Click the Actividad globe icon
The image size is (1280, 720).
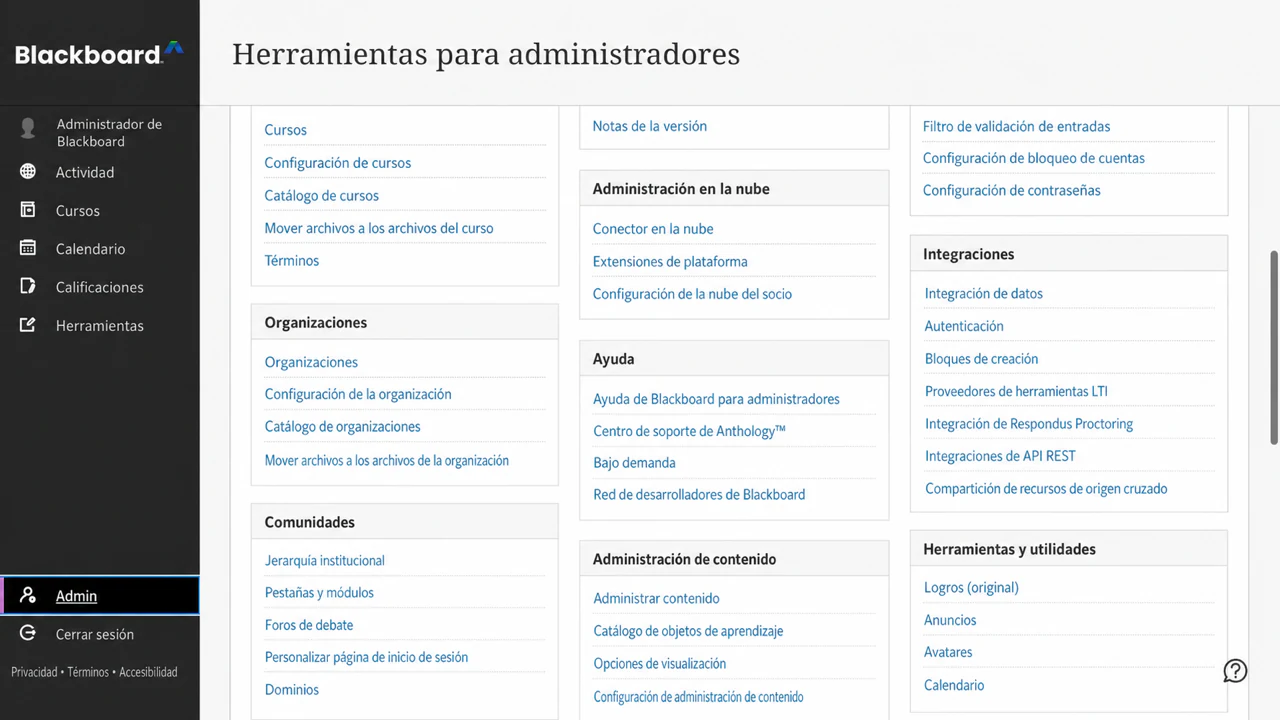tap(28, 171)
